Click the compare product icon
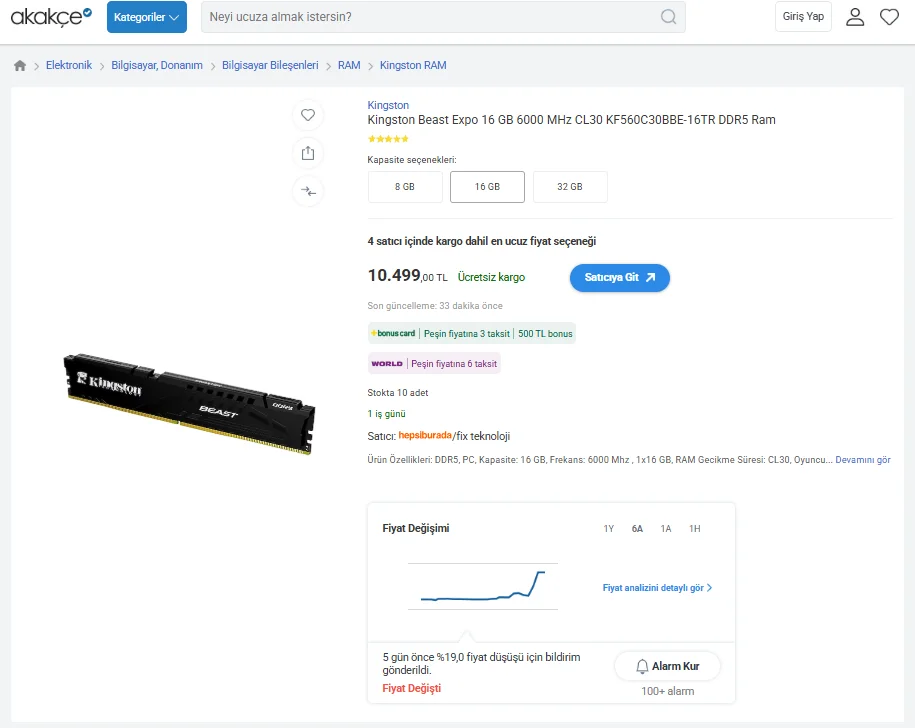915x728 pixels. click(x=308, y=191)
